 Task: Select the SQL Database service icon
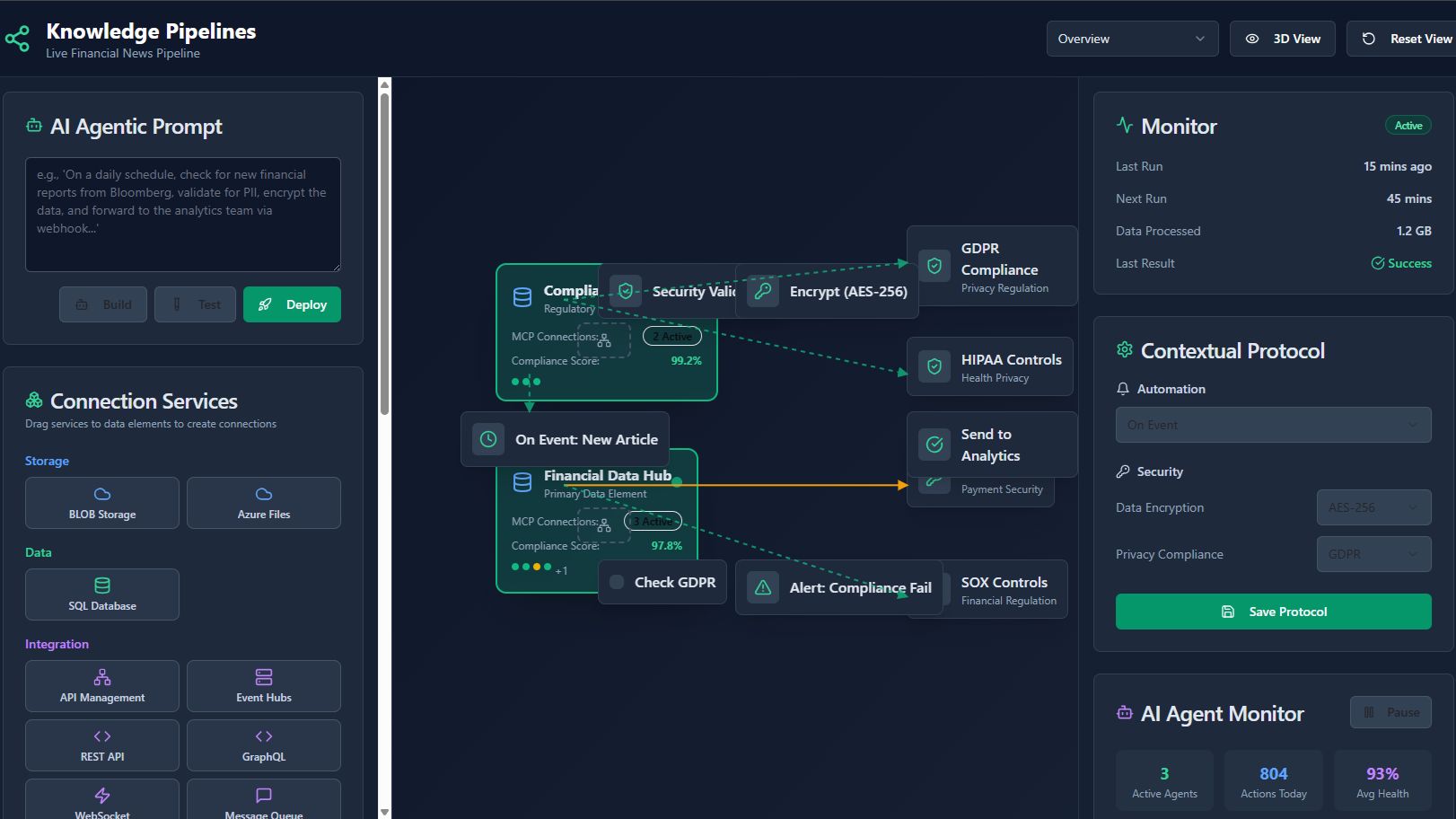point(102,586)
